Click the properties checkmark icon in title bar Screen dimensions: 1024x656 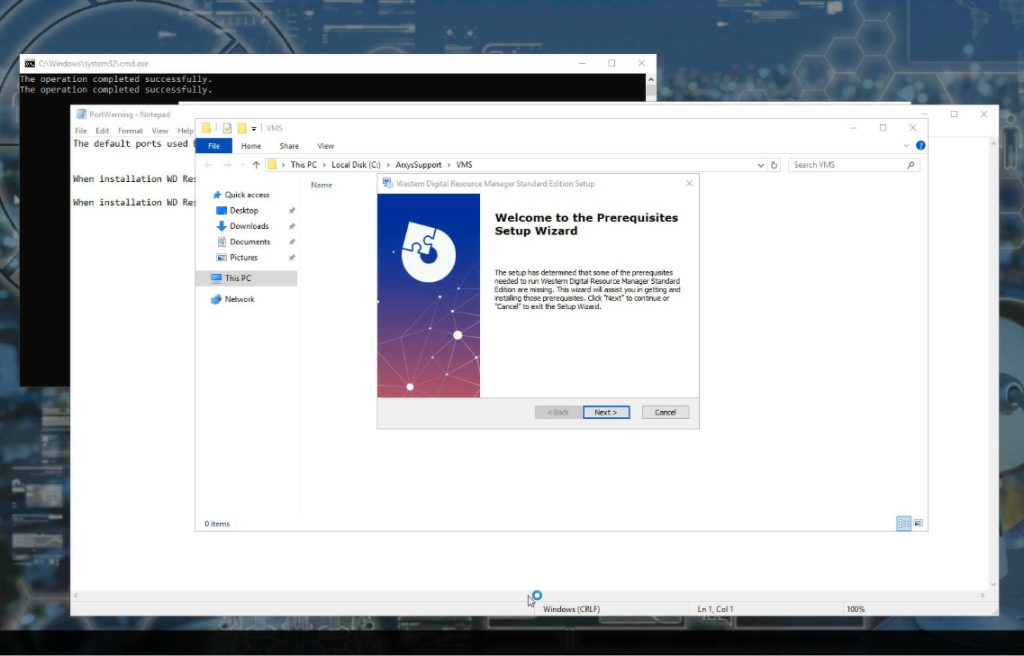point(227,128)
